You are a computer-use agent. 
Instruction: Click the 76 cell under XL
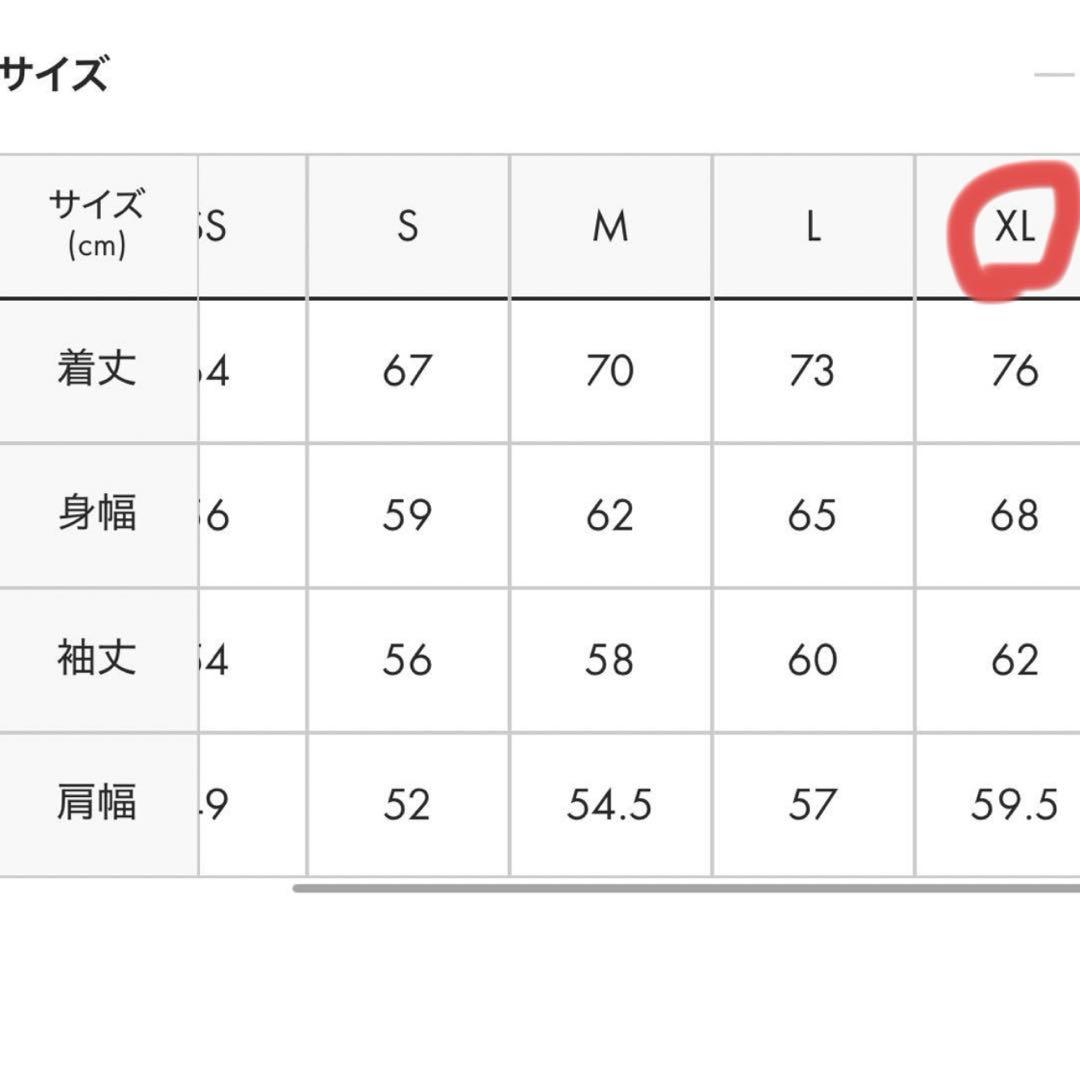pos(1014,371)
